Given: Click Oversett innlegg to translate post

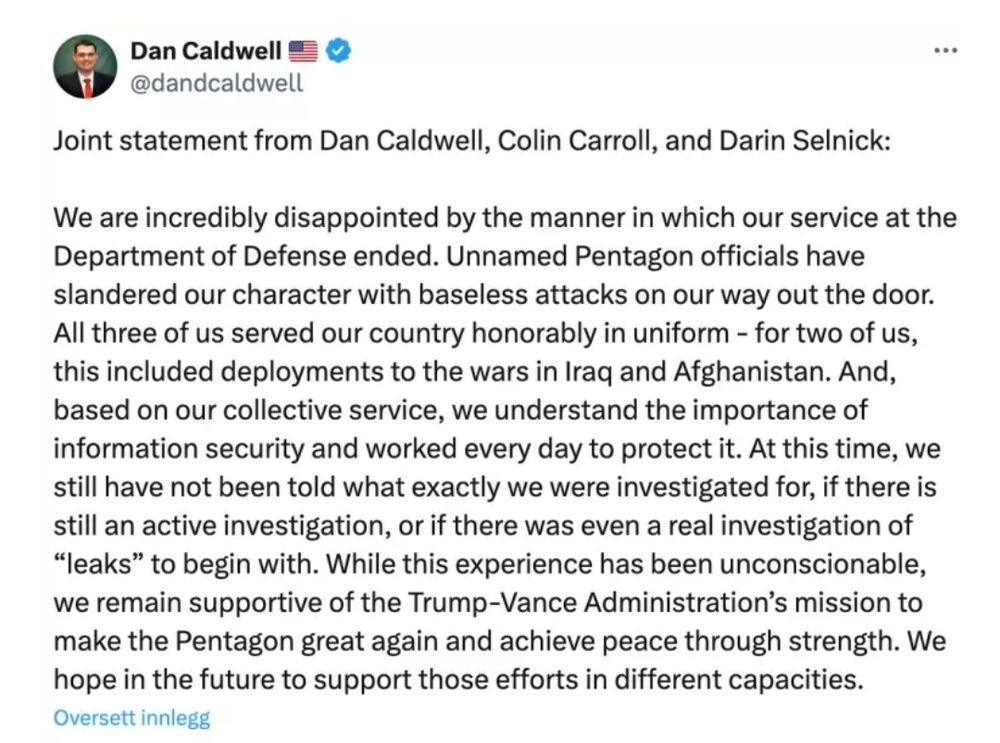Looking at the screenshot, I should (132, 718).
